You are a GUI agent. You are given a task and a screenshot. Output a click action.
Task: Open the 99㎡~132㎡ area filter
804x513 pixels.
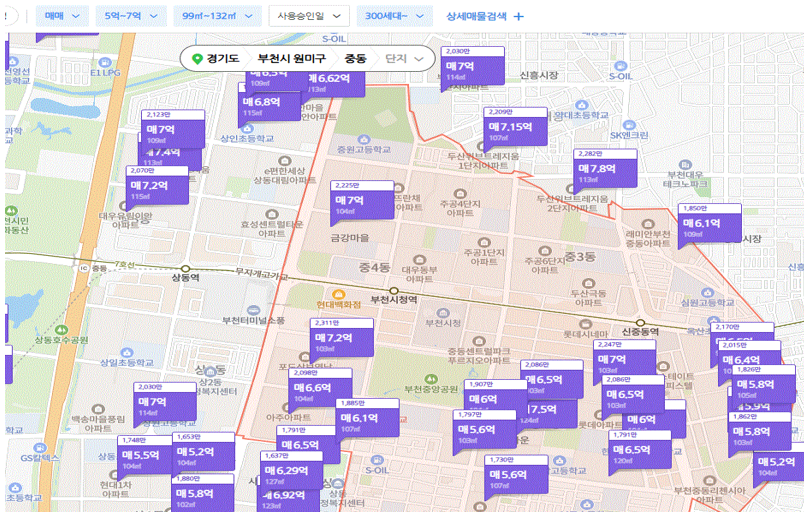point(217,16)
